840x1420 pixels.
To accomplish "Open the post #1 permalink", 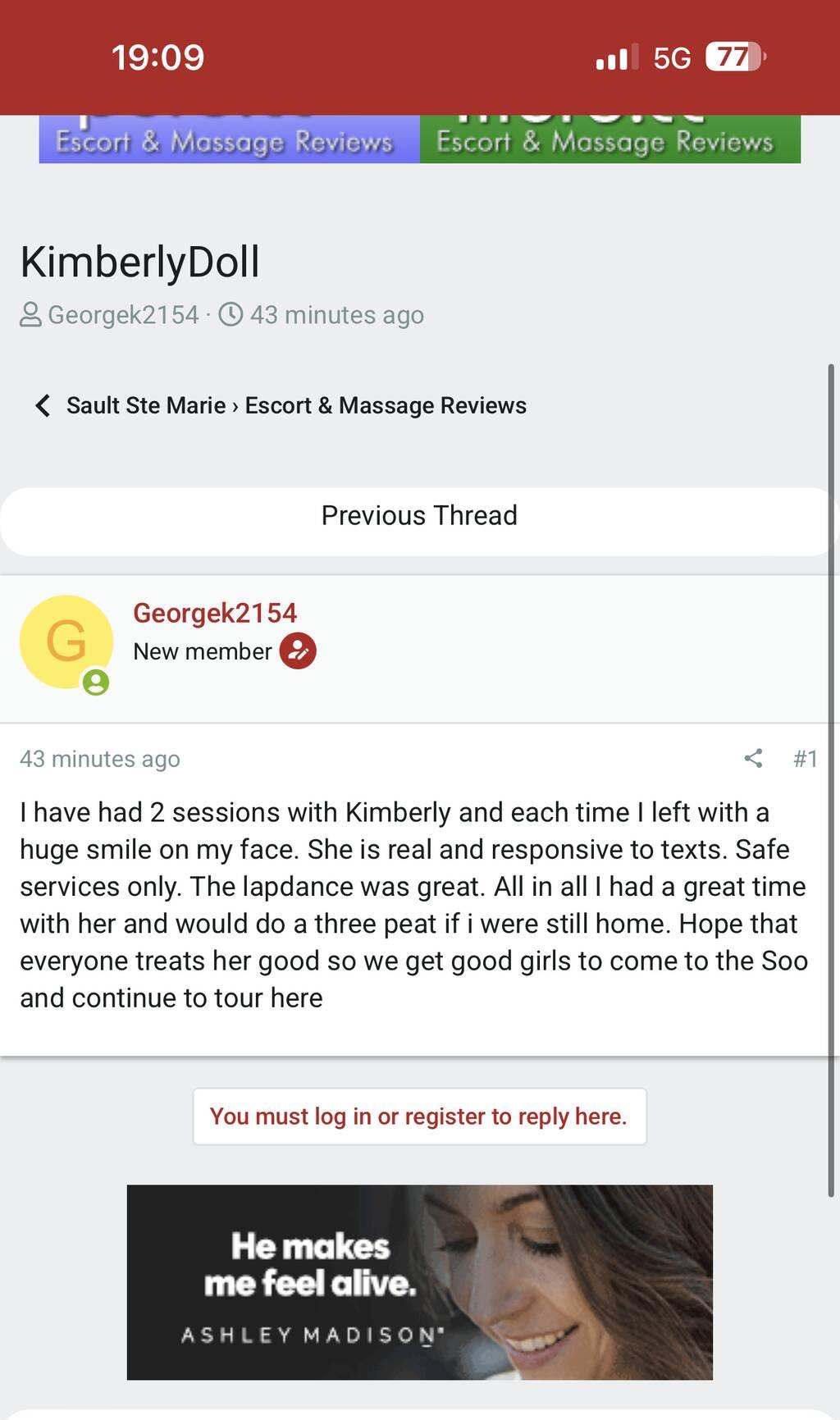I will click(x=805, y=758).
